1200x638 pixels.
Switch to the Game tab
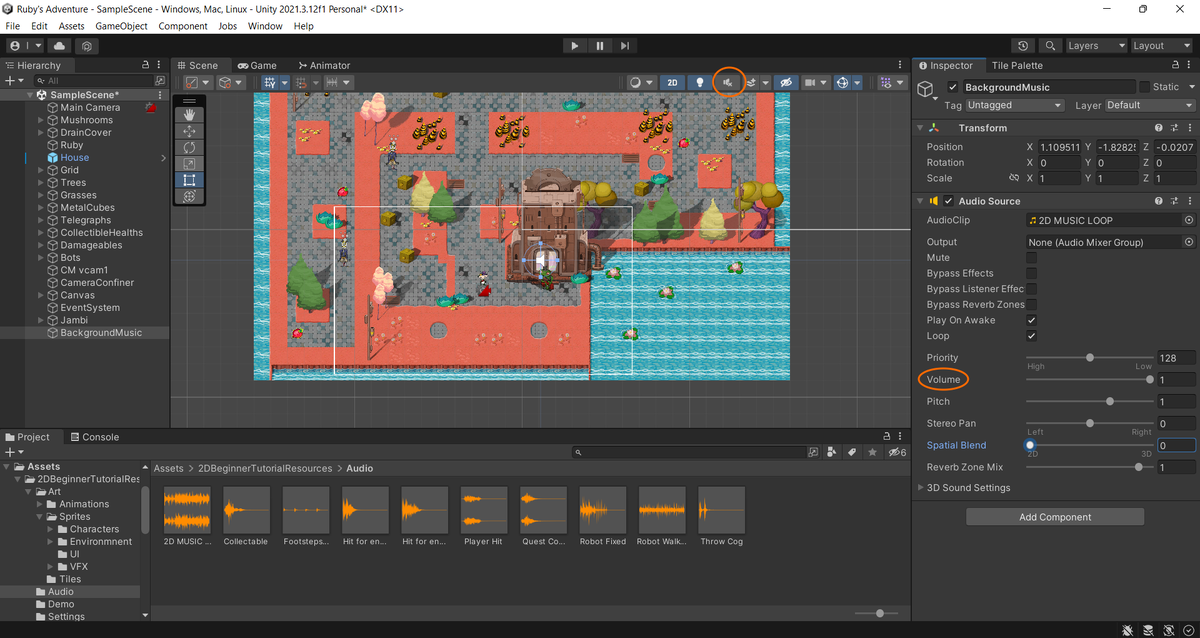[257, 65]
